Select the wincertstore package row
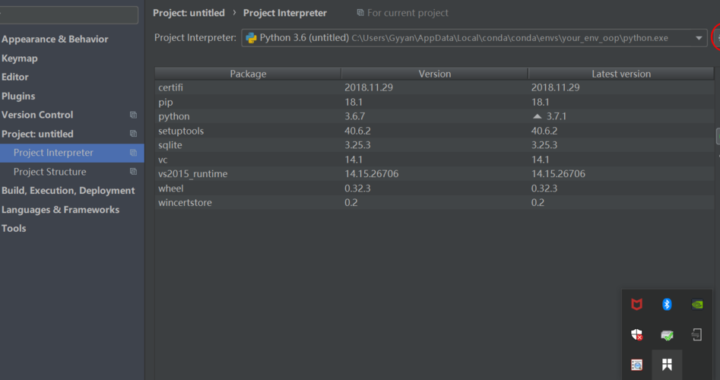The width and height of the screenshot is (720, 380). click(x=434, y=202)
